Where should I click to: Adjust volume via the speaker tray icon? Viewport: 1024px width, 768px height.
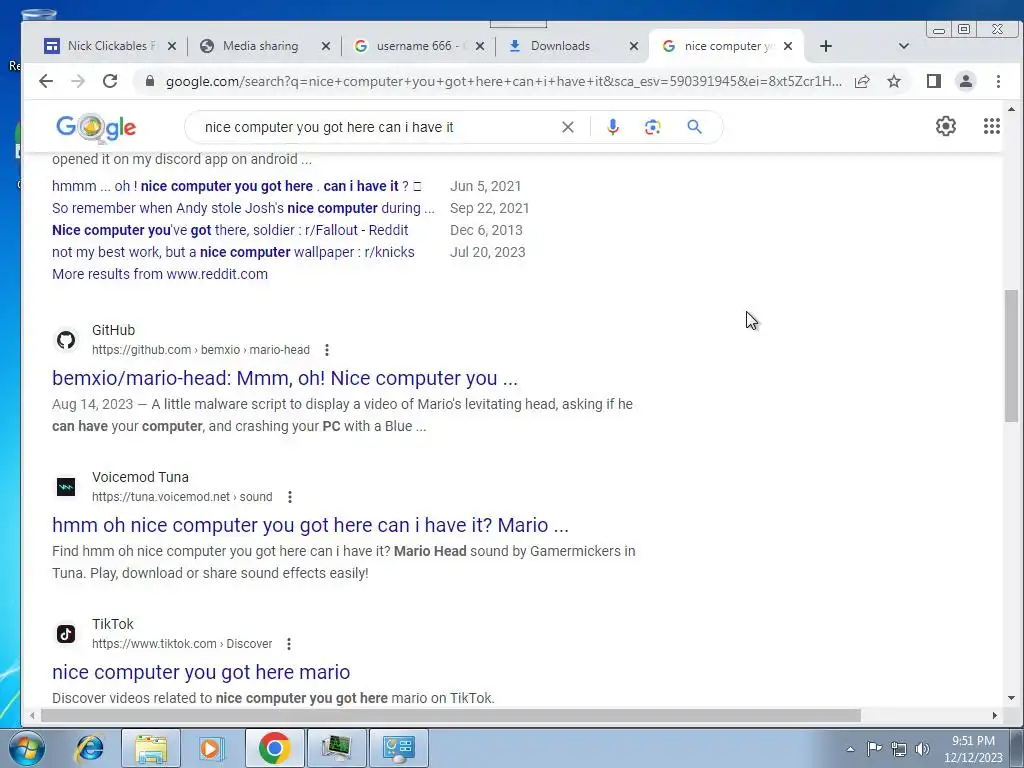(922, 749)
